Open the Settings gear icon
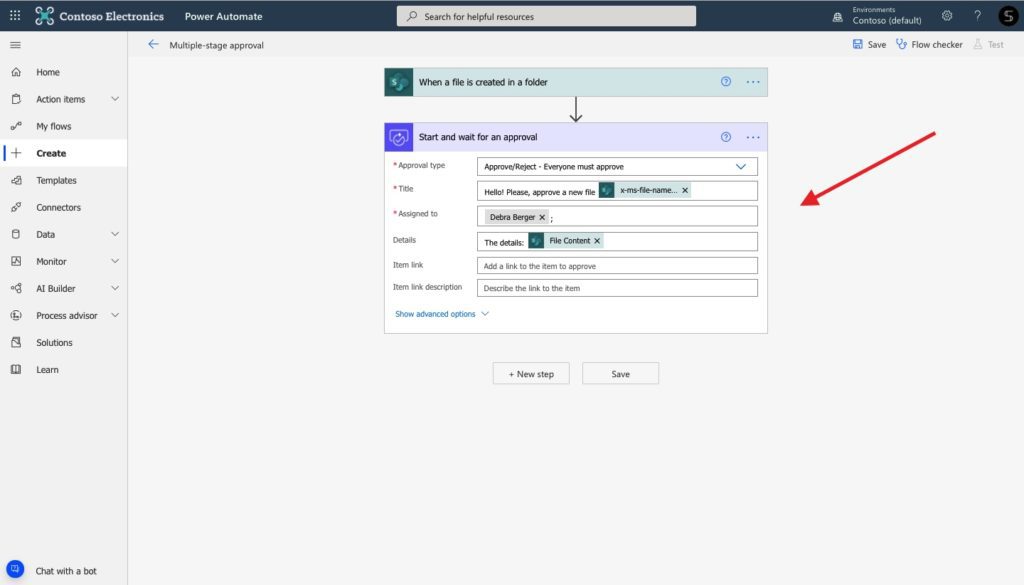Image resolution: width=1024 pixels, height=585 pixels. (x=947, y=16)
